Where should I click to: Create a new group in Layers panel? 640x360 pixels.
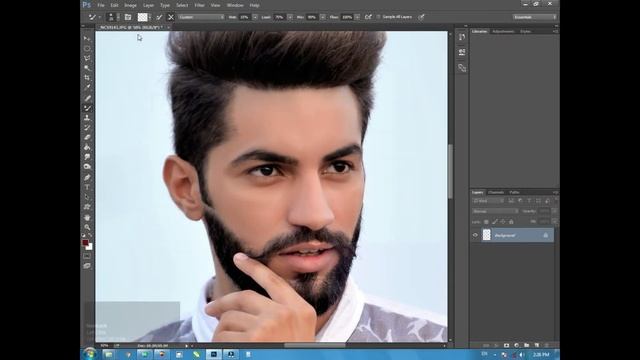(x=527, y=345)
